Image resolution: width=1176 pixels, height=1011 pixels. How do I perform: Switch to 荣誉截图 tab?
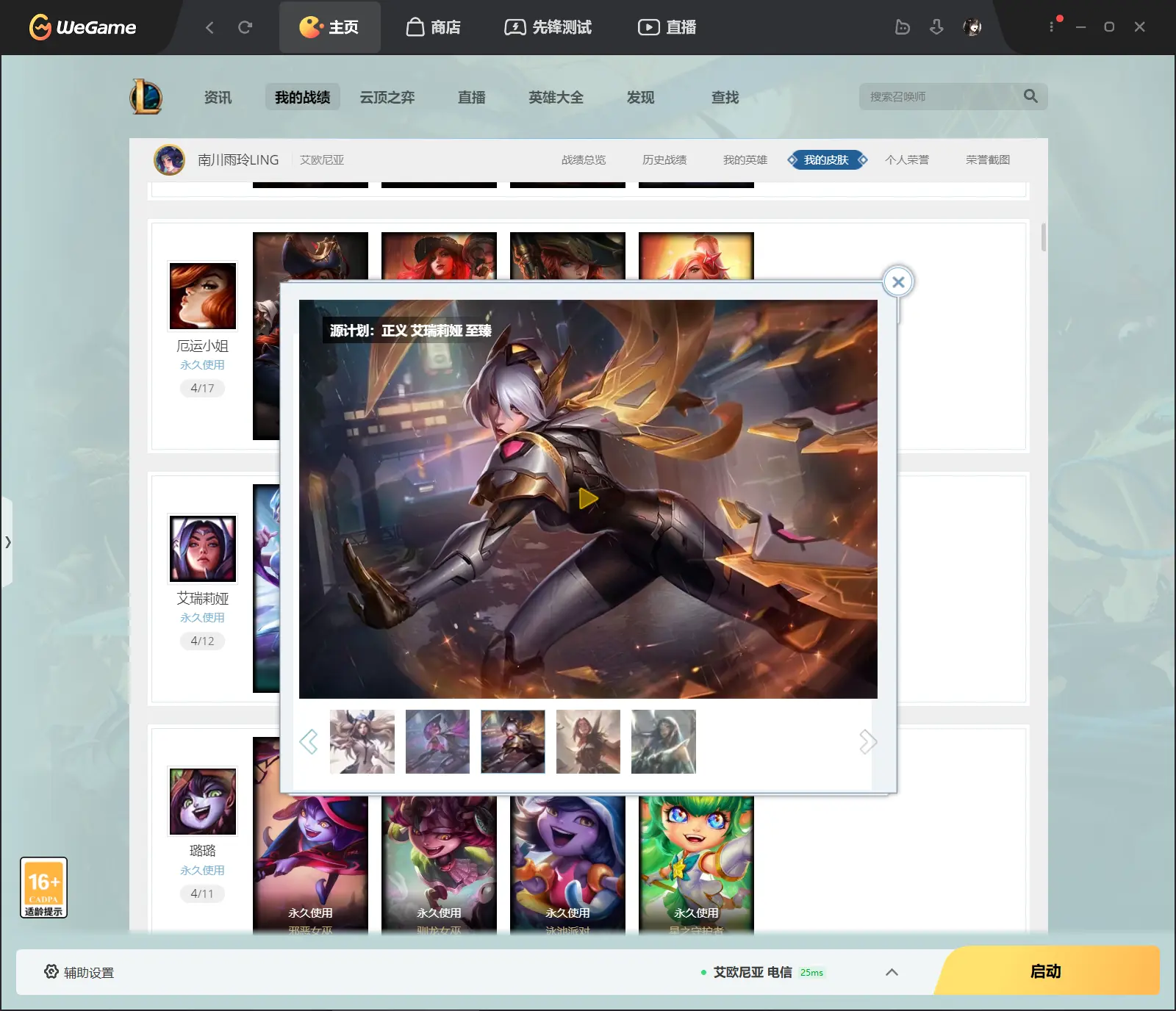(x=988, y=159)
